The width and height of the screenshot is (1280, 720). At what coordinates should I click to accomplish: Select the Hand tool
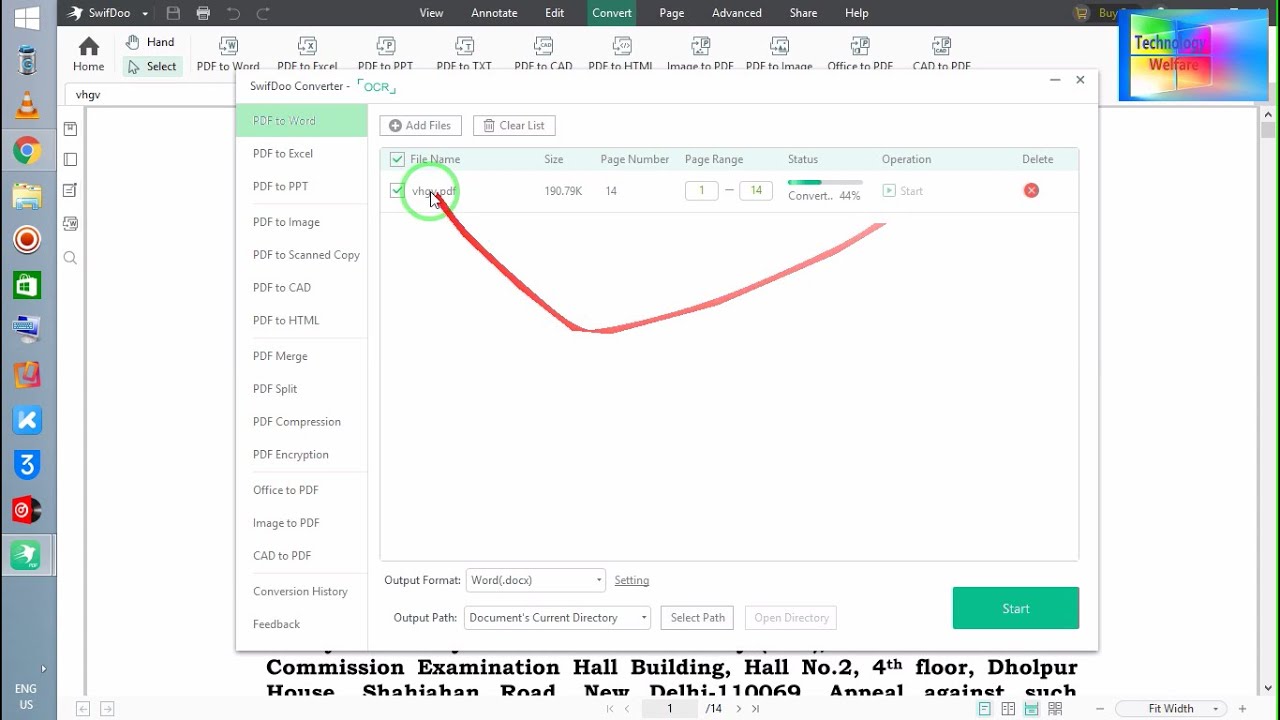(149, 42)
